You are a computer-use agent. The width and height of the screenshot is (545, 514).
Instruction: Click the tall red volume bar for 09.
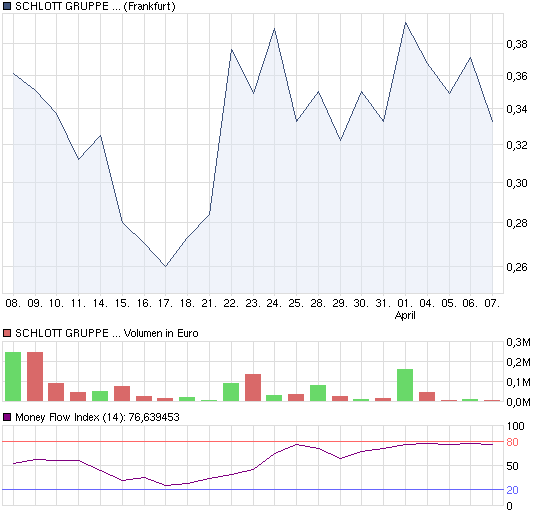[x=35, y=377]
